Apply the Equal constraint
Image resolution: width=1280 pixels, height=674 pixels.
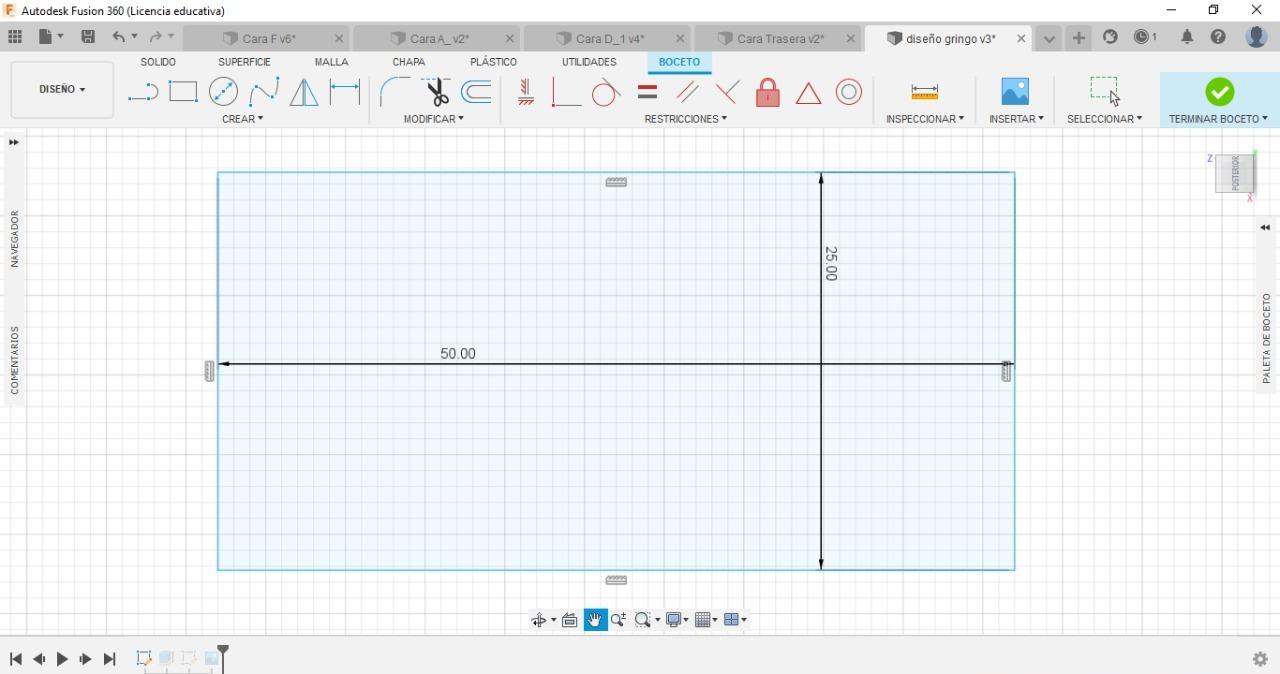[647, 92]
